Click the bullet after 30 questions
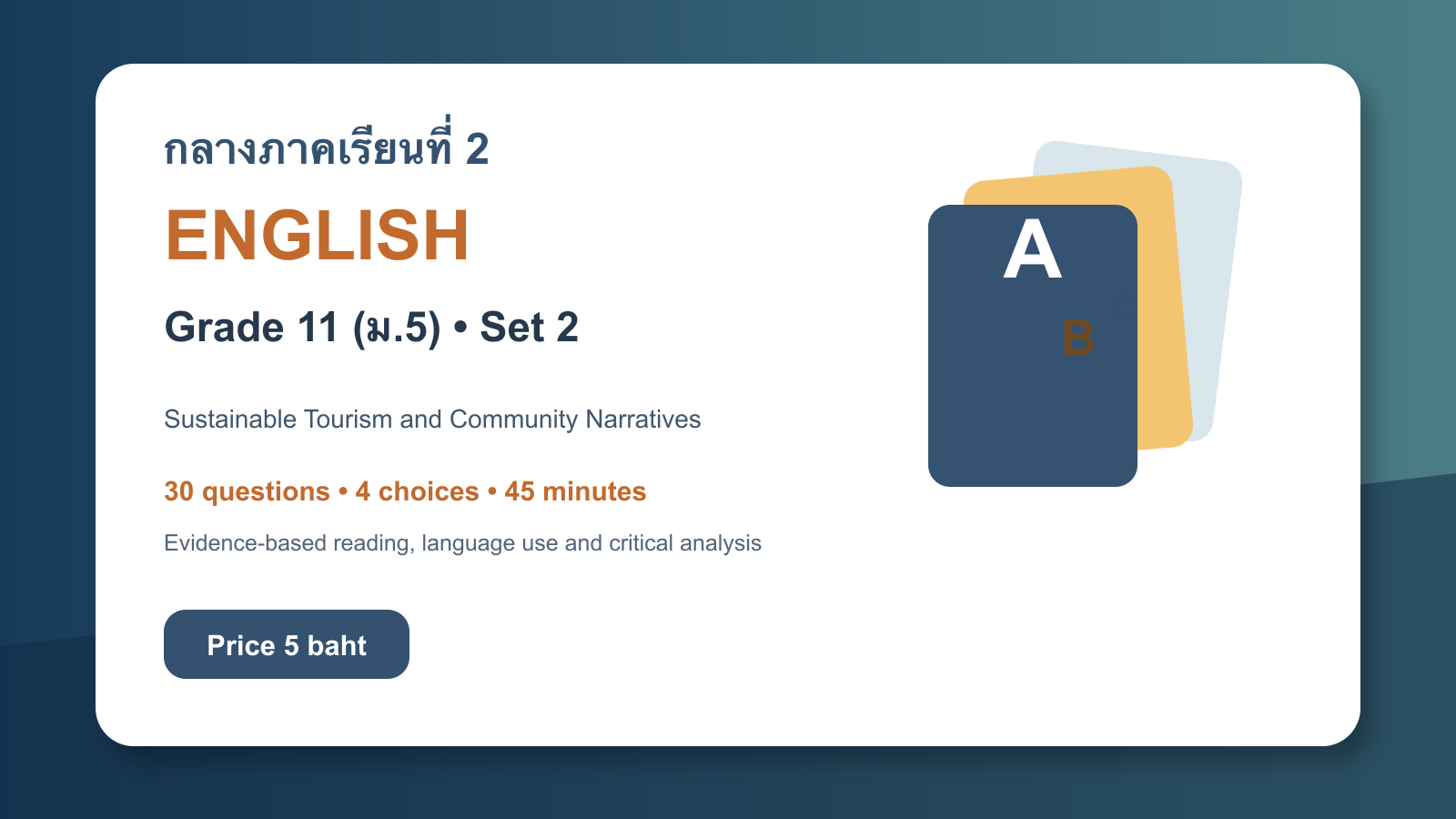1456x819 pixels. point(343,492)
